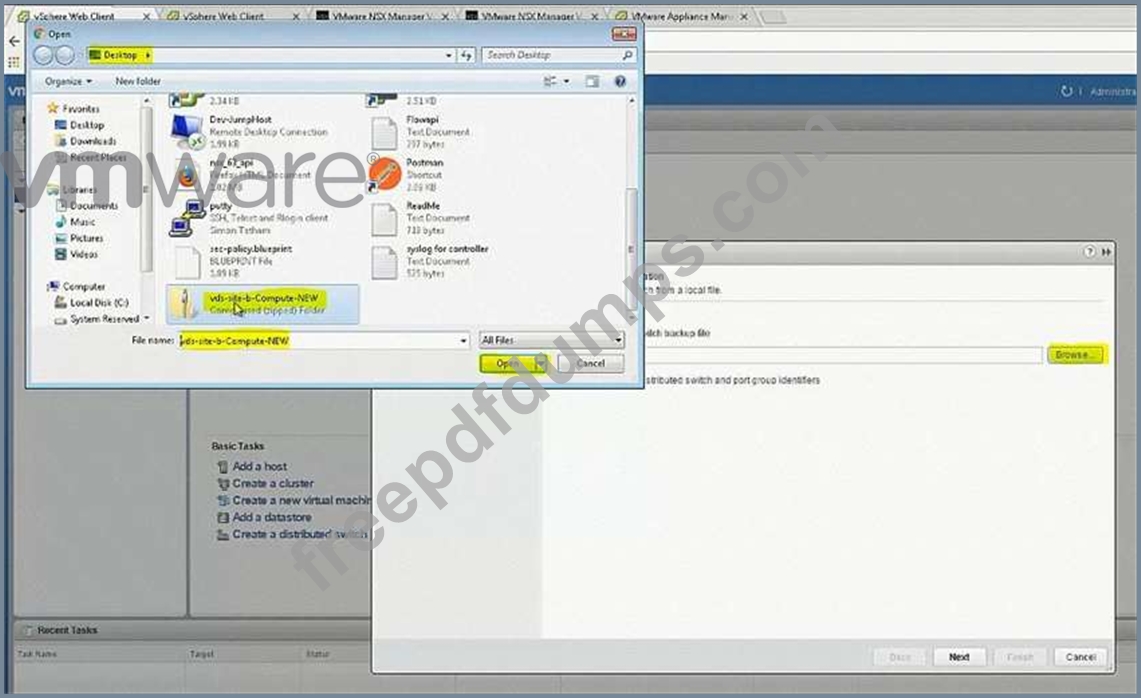
Task: Select Local Disk (C:) in navigation pane
Action: (99, 303)
